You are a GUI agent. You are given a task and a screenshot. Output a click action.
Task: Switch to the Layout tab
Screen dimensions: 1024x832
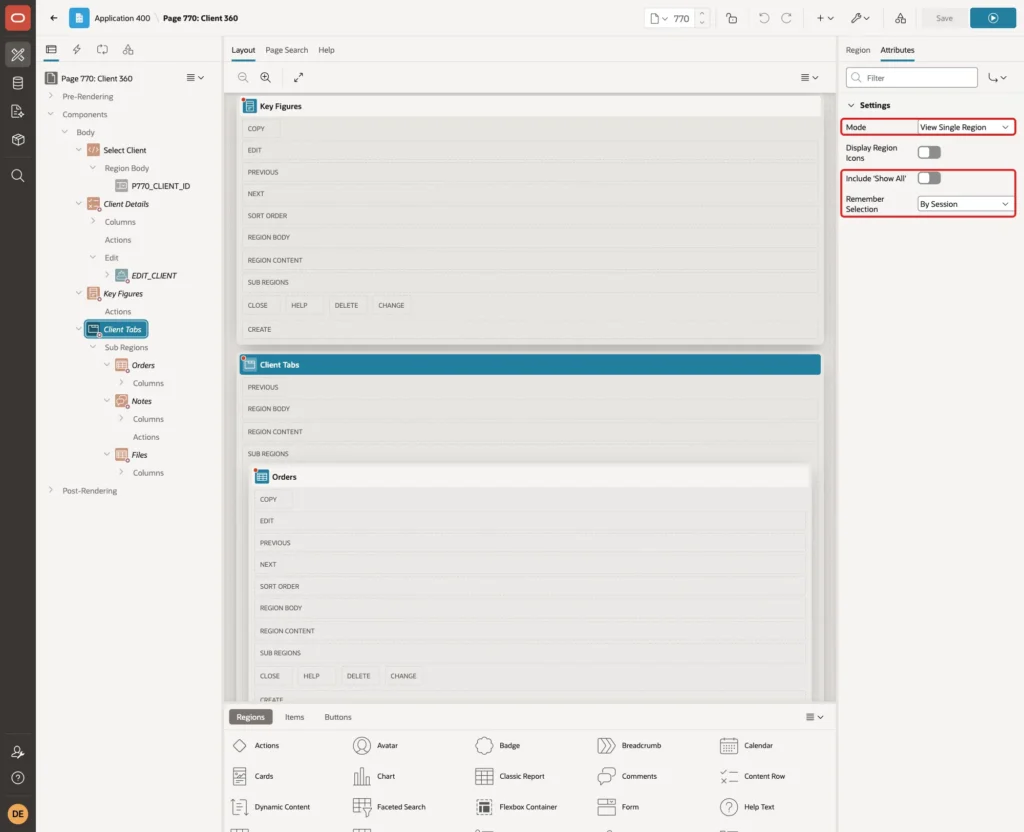(x=243, y=50)
